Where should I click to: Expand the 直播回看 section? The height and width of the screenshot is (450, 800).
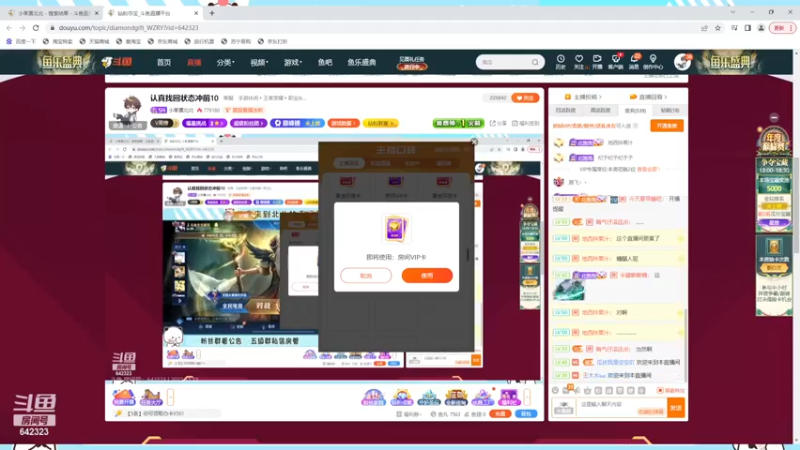pyautogui.click(x=648, y=97)
